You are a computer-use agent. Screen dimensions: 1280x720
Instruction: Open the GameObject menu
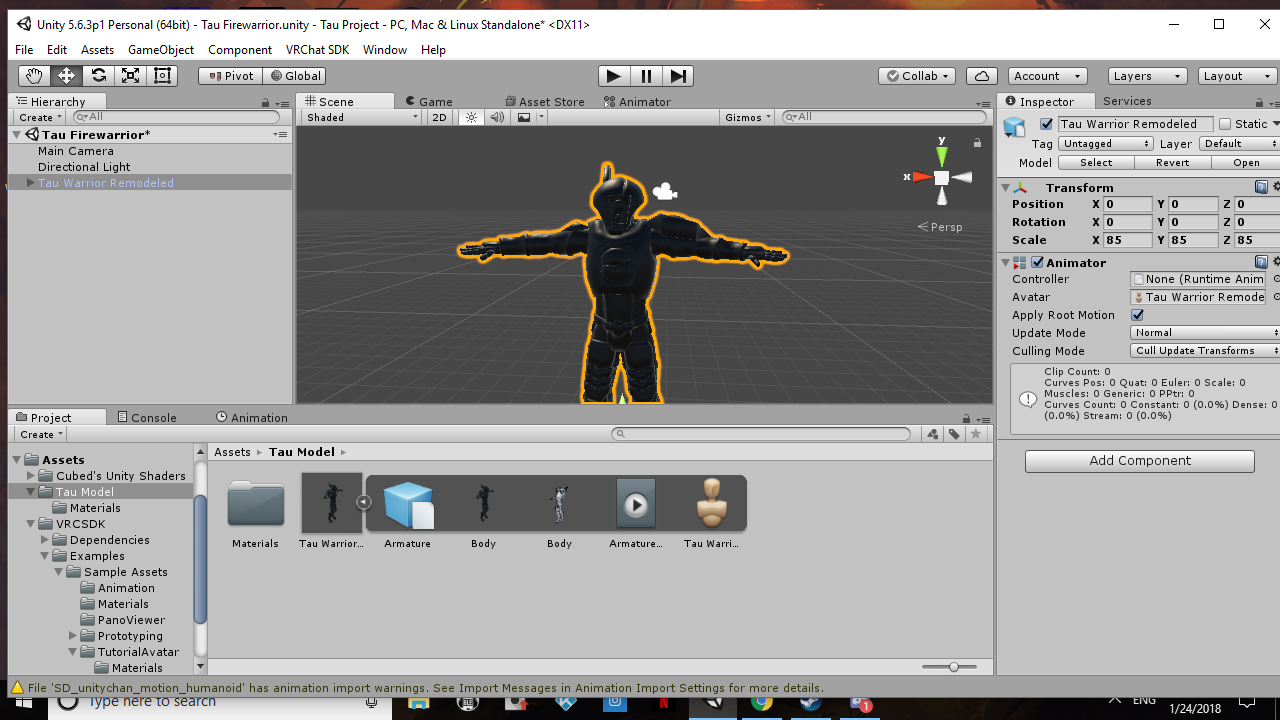161,49
